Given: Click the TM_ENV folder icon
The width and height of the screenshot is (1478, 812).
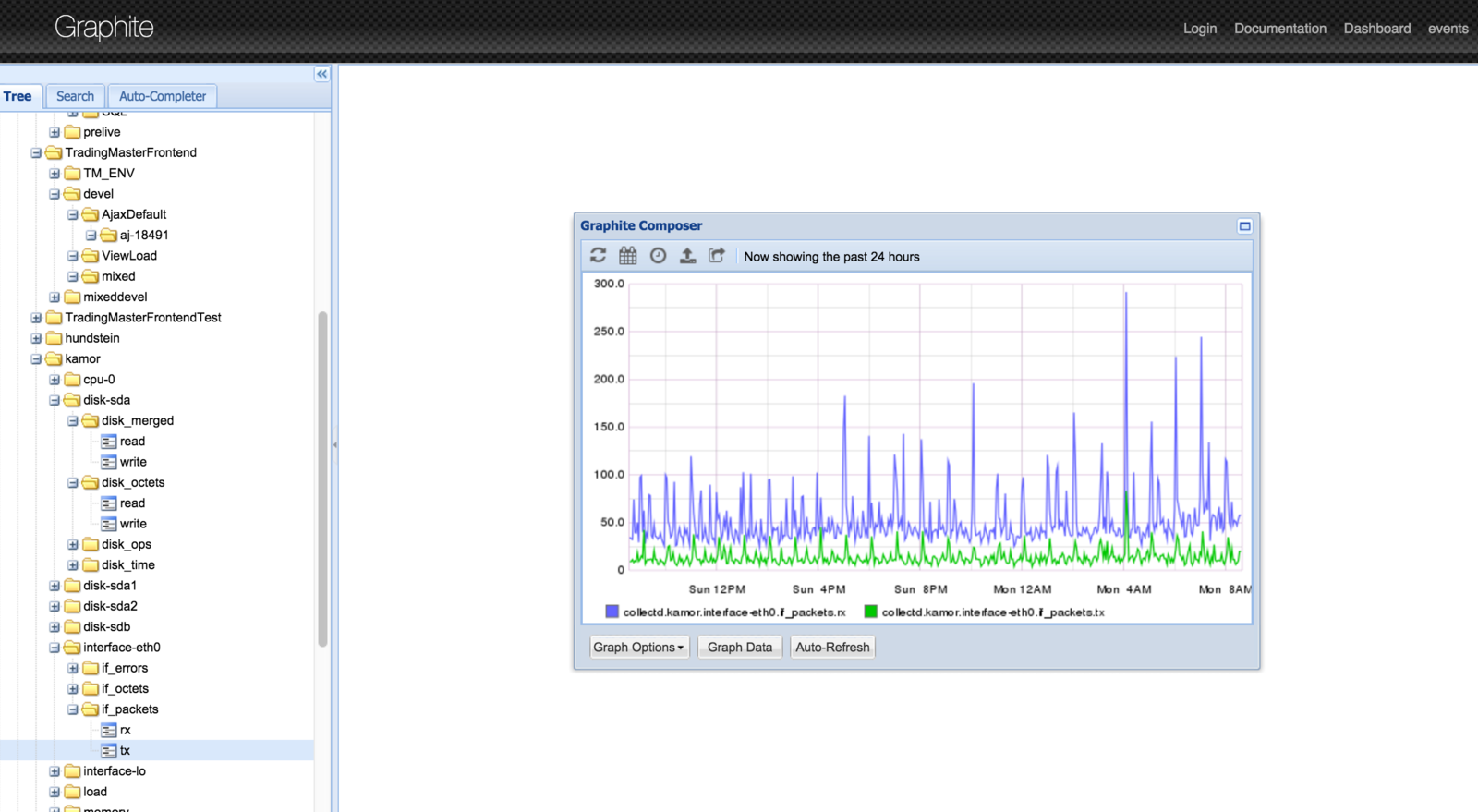Looking at the screenshot, I should (x=72, y=173).
